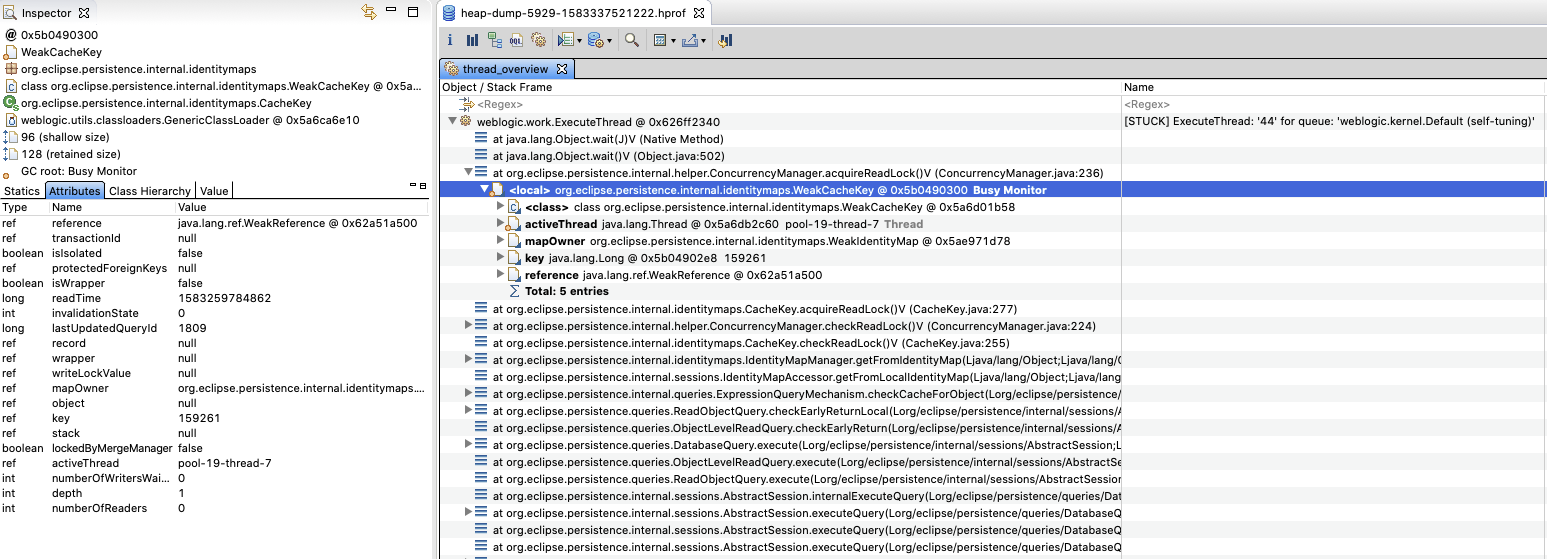Open the Histogram view icon

472,41
